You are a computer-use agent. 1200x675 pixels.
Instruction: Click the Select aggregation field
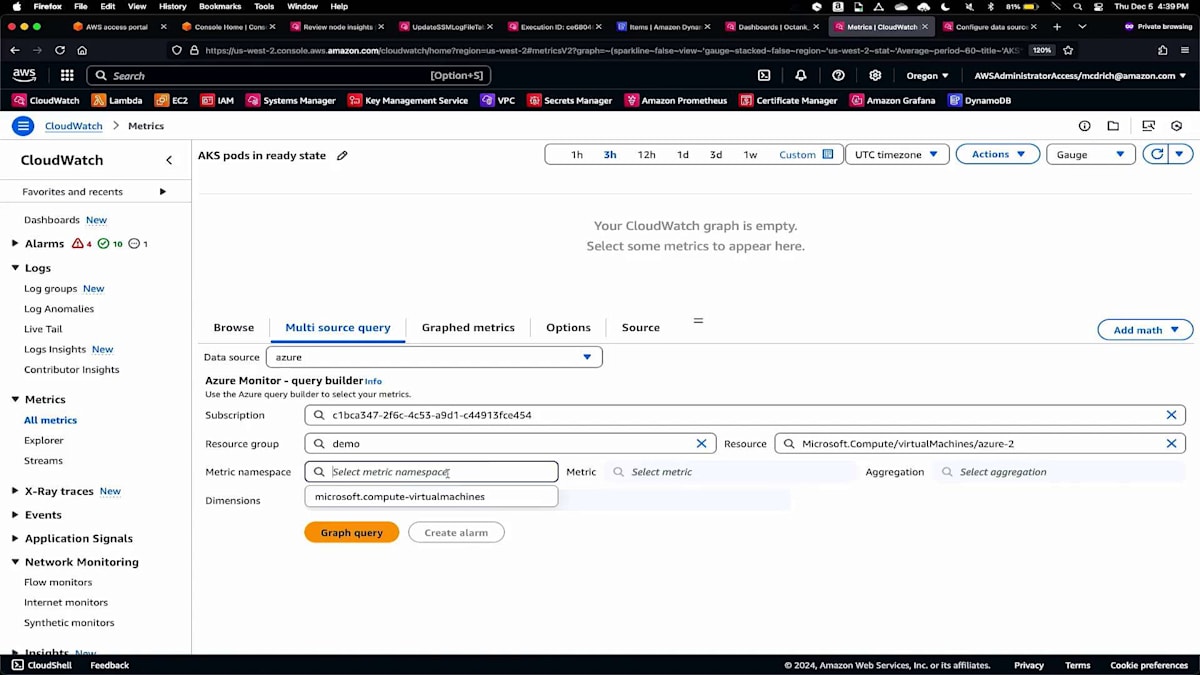point(1059,472)
